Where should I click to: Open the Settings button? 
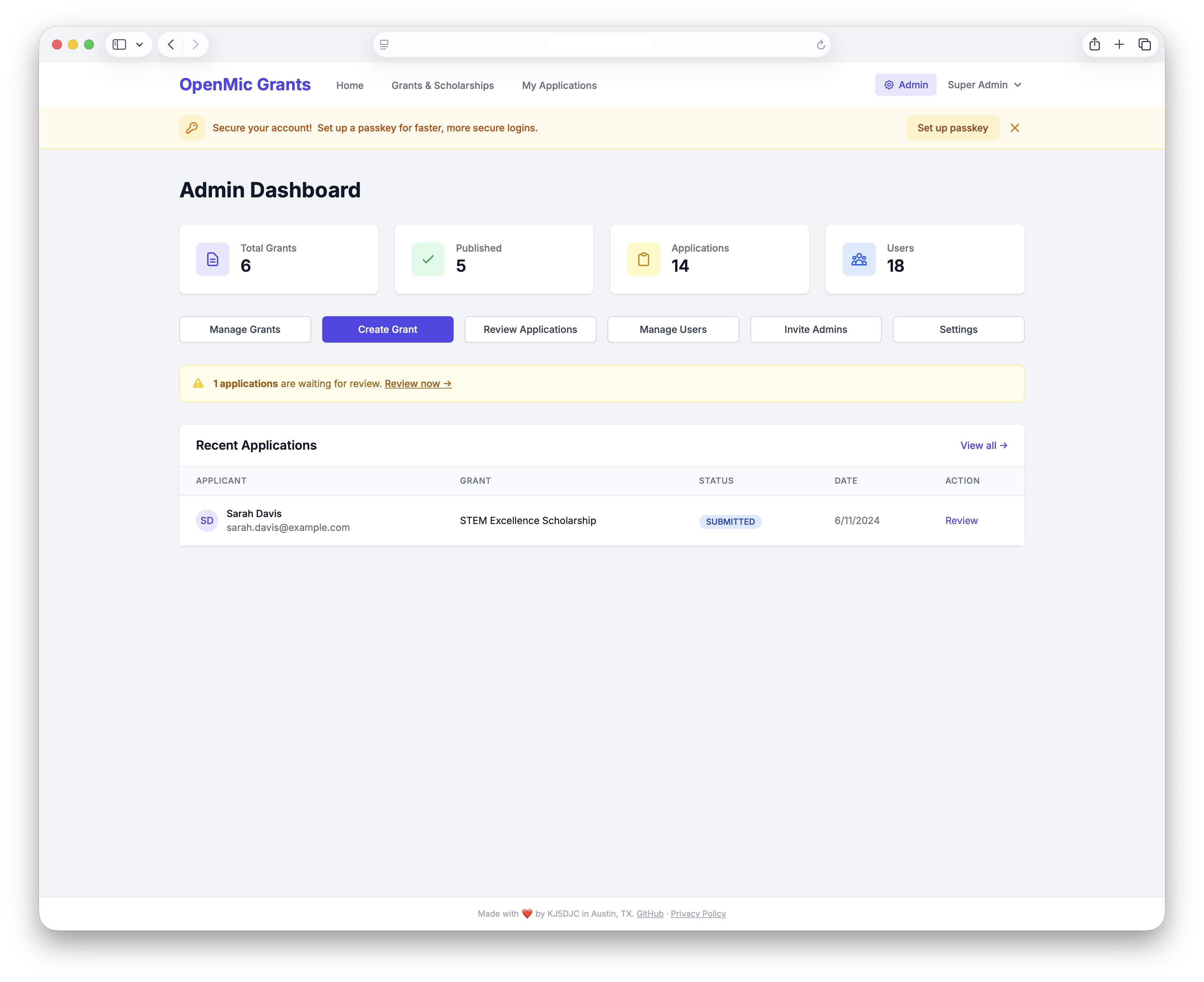click(x=959, y=329)
